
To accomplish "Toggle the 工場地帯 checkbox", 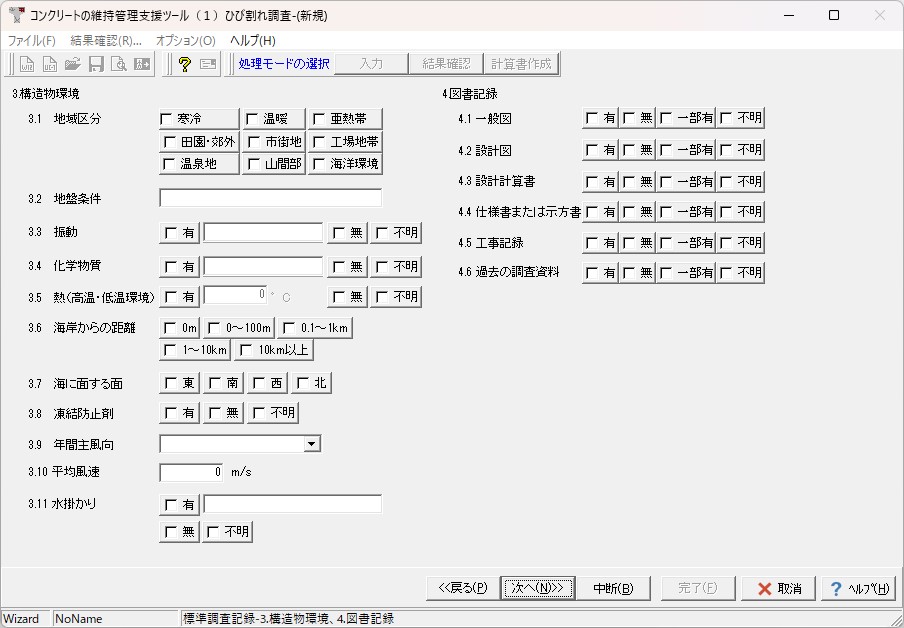I will coord(319,141).
